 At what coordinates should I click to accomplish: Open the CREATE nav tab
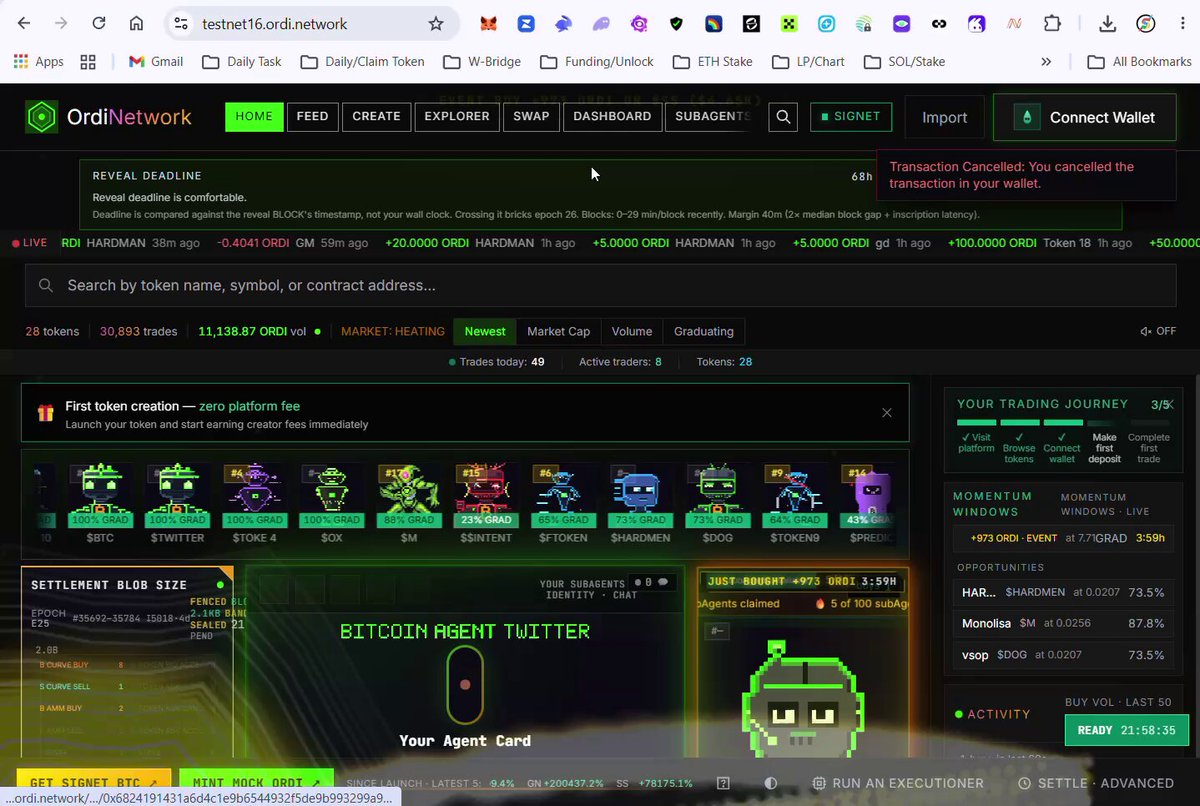(376, 116)
